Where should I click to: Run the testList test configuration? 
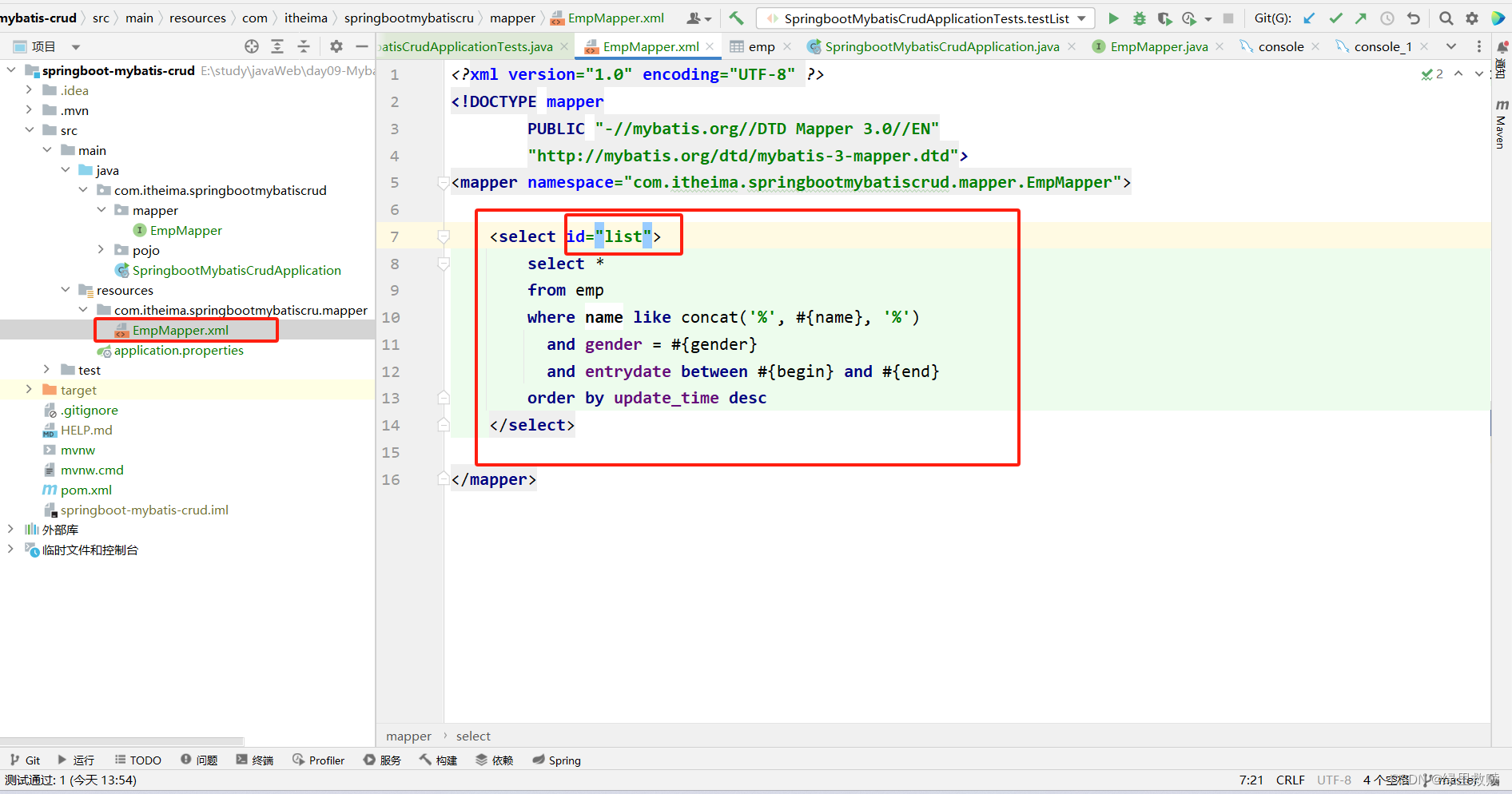click(x=1114, y=18)
